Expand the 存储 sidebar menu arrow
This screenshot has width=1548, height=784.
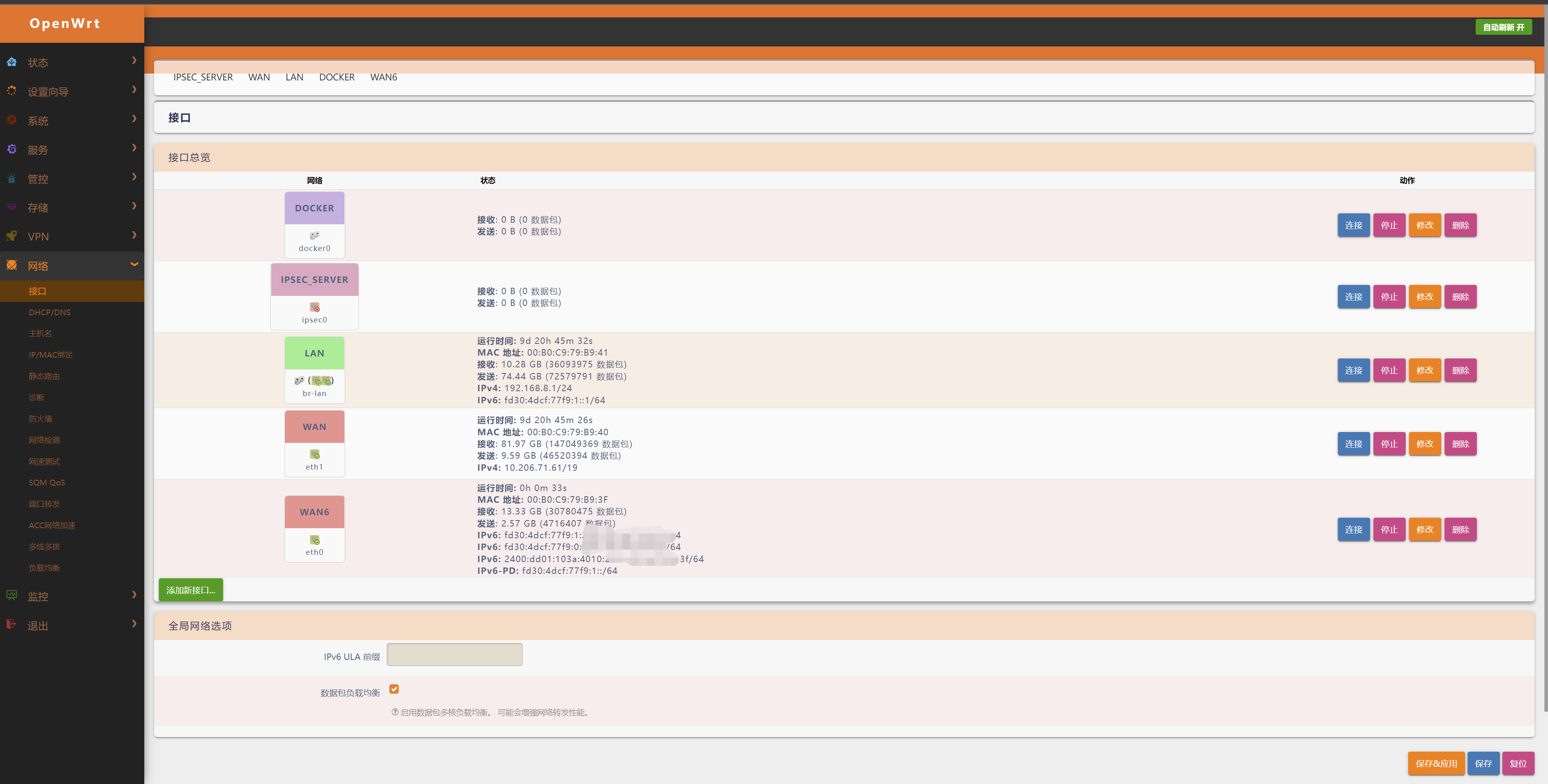pyautogui.click(x=134, y=206)
